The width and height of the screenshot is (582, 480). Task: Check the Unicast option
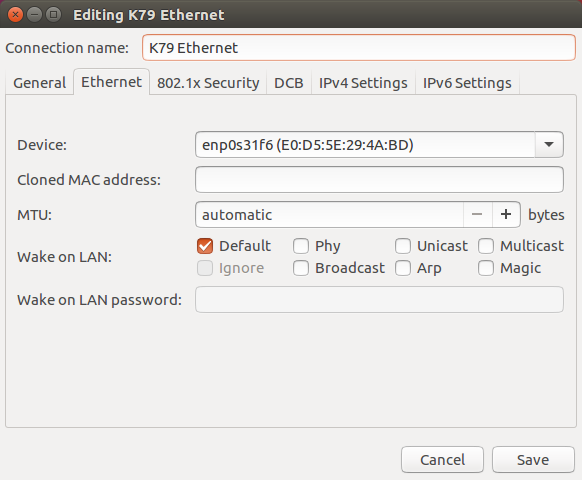(x=403, y=246)
